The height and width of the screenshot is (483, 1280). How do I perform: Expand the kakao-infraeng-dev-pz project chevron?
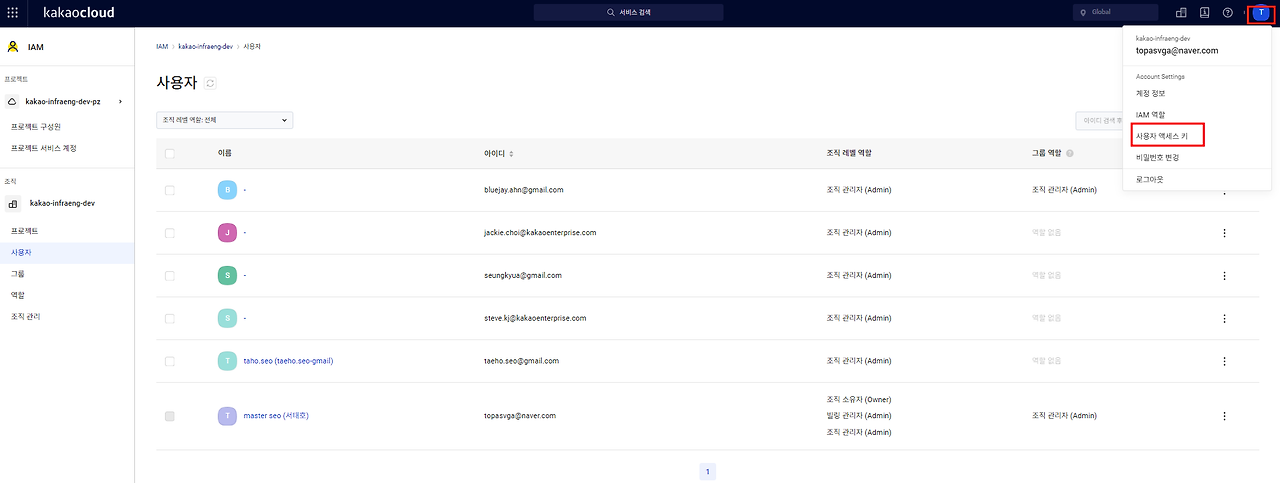120,102
